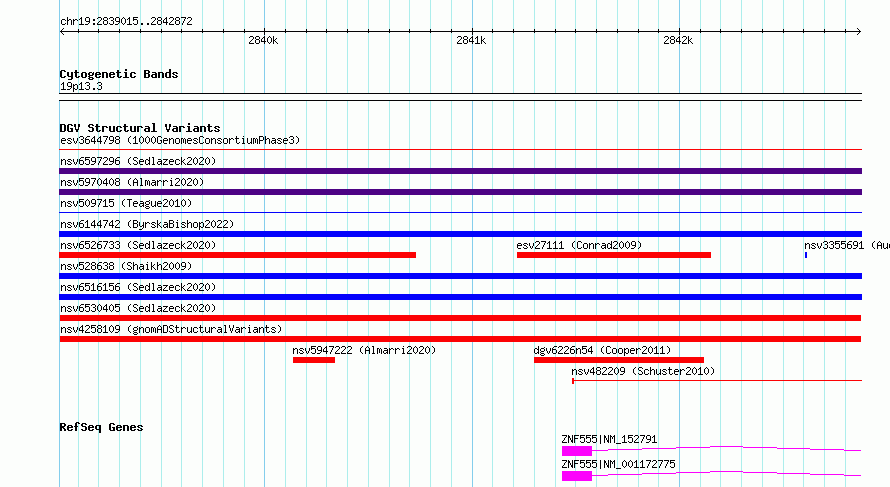
Task: Click the 2841k ruler tick label
Action: click(471, 40)
